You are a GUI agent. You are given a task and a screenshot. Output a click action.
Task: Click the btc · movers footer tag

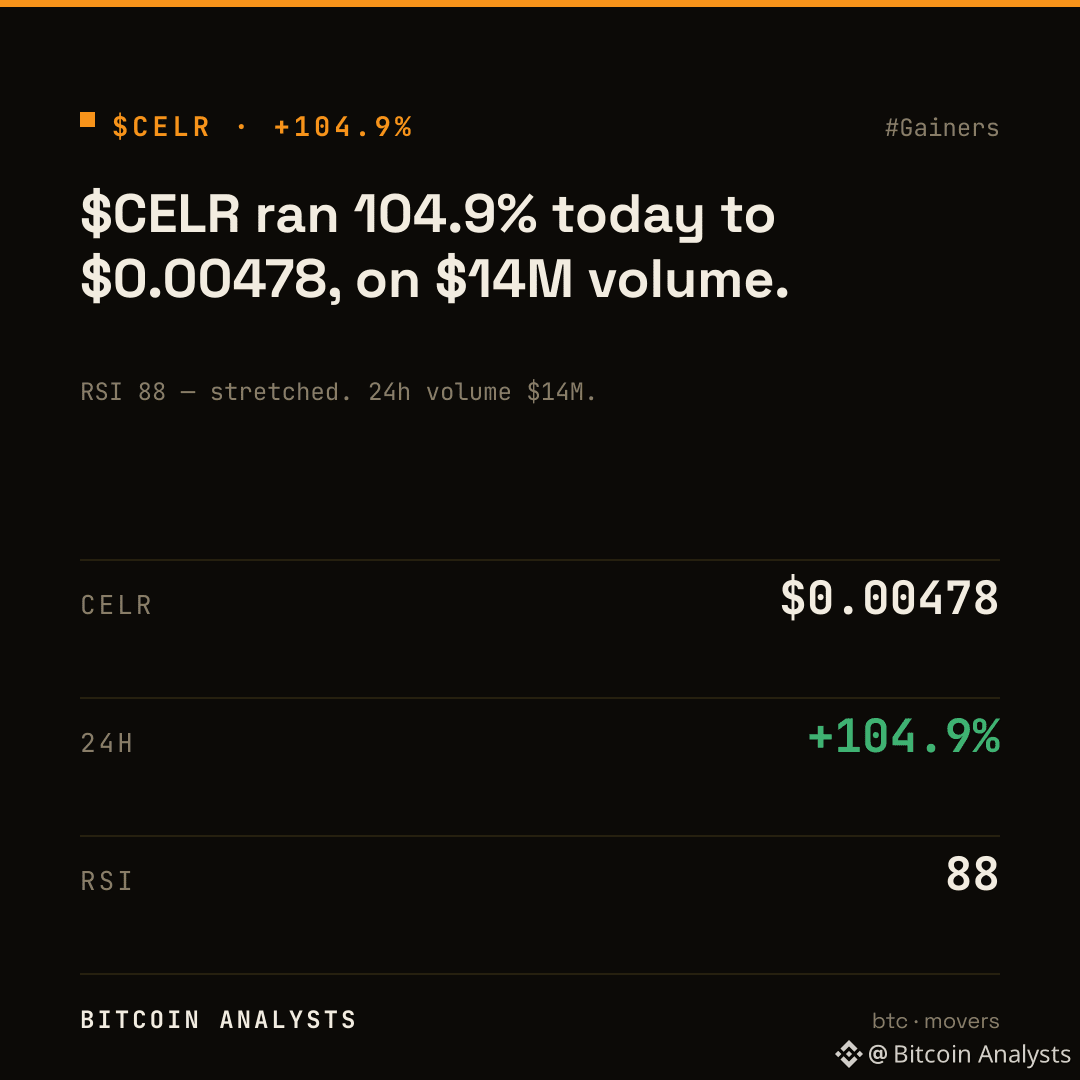[x=935, y=1021]
